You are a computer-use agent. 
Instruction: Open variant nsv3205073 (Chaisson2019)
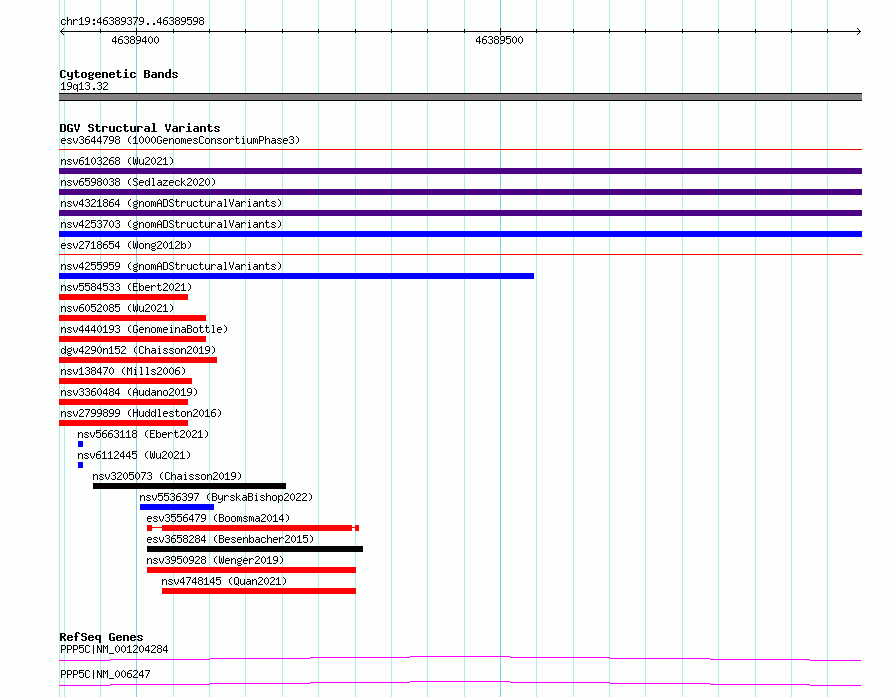pyautogui.click(x=167, y=476)
